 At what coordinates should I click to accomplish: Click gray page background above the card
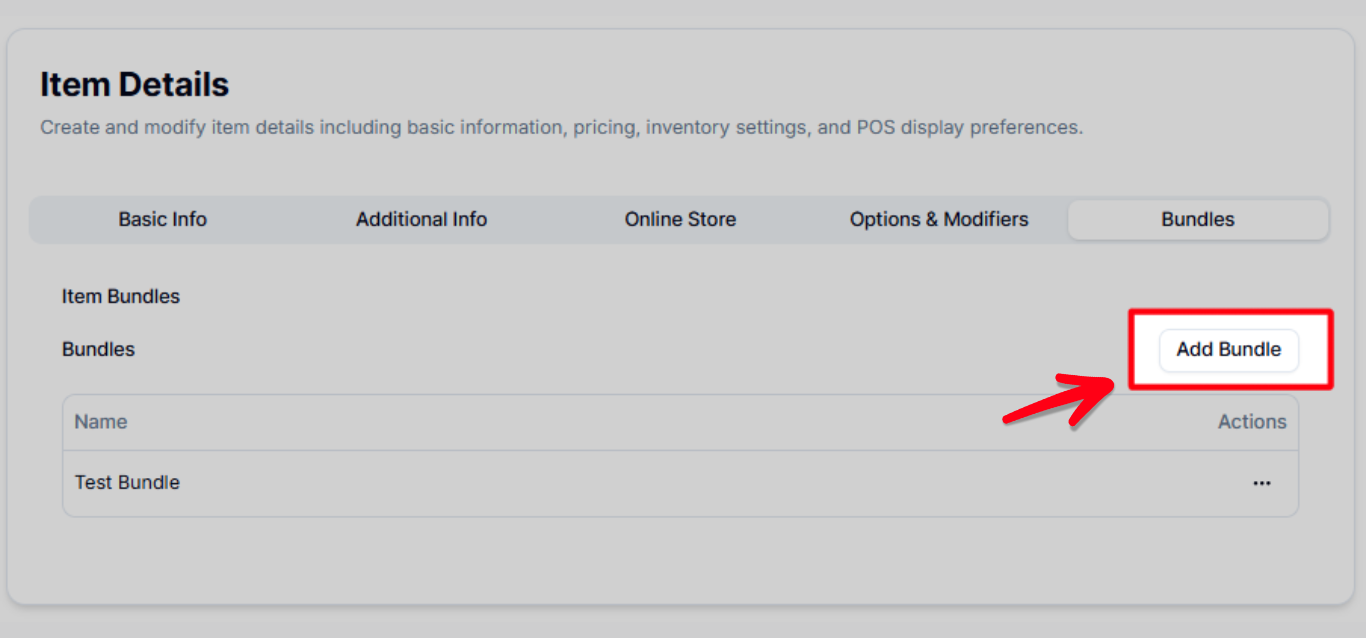680,12
